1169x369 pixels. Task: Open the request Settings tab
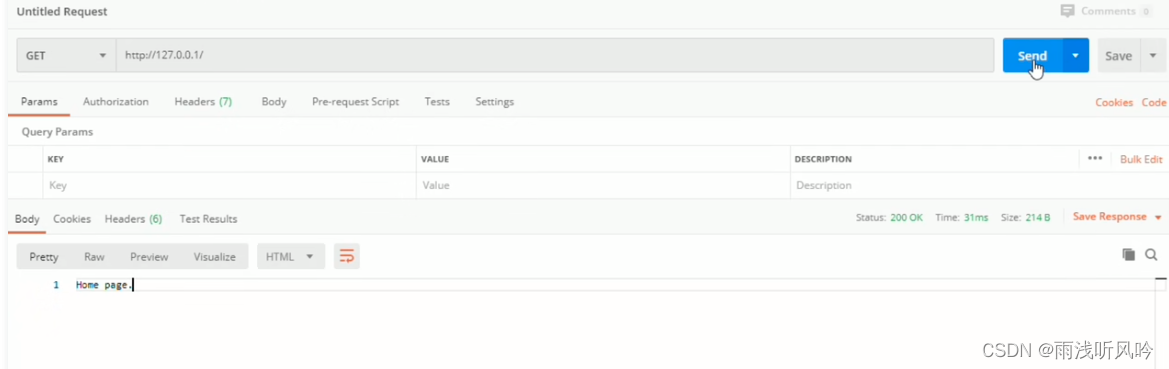tap(494, 101)
